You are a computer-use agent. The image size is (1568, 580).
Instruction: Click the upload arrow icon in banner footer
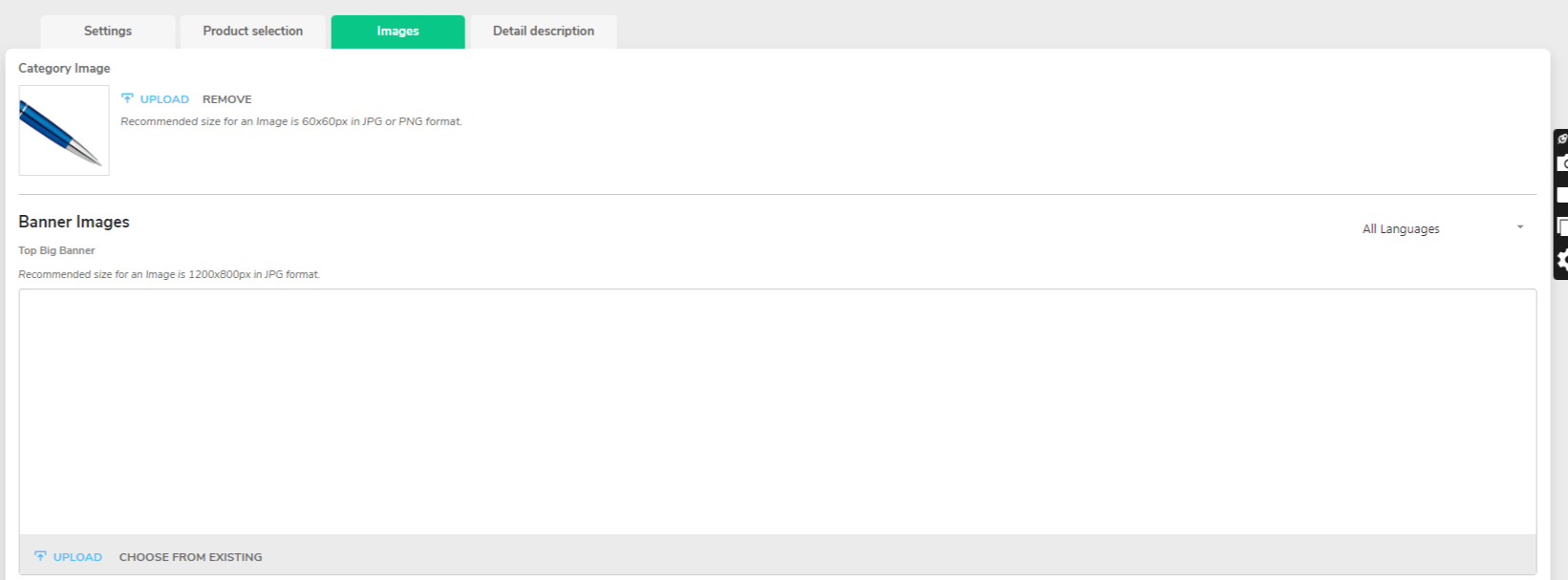pos(40,556)
